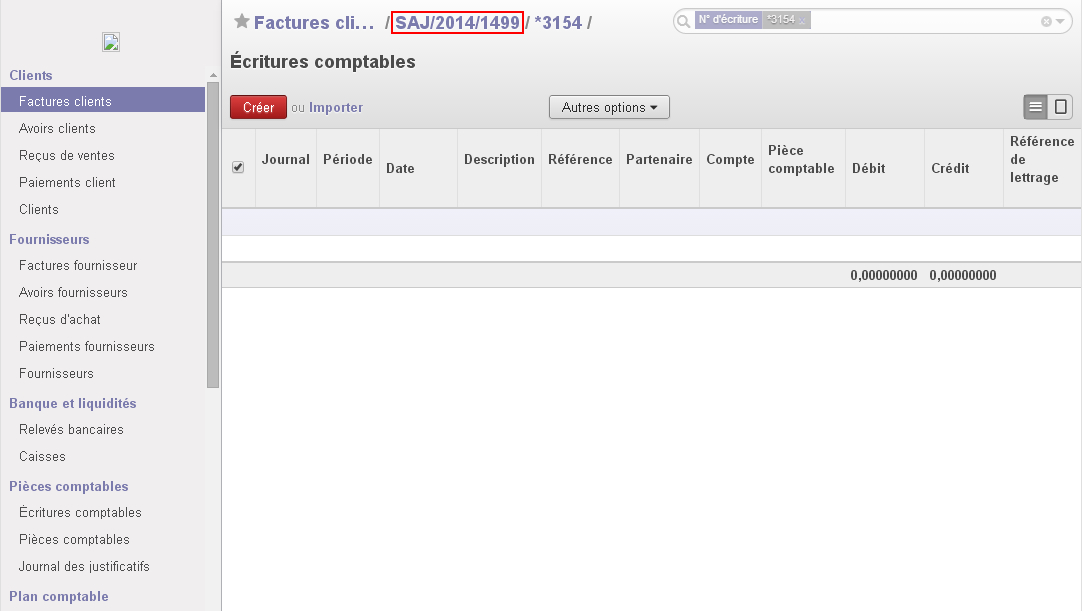This screenshot has height=611, width=1082.
Task: Remove the *3154 search filter tag
Action: 802,21
